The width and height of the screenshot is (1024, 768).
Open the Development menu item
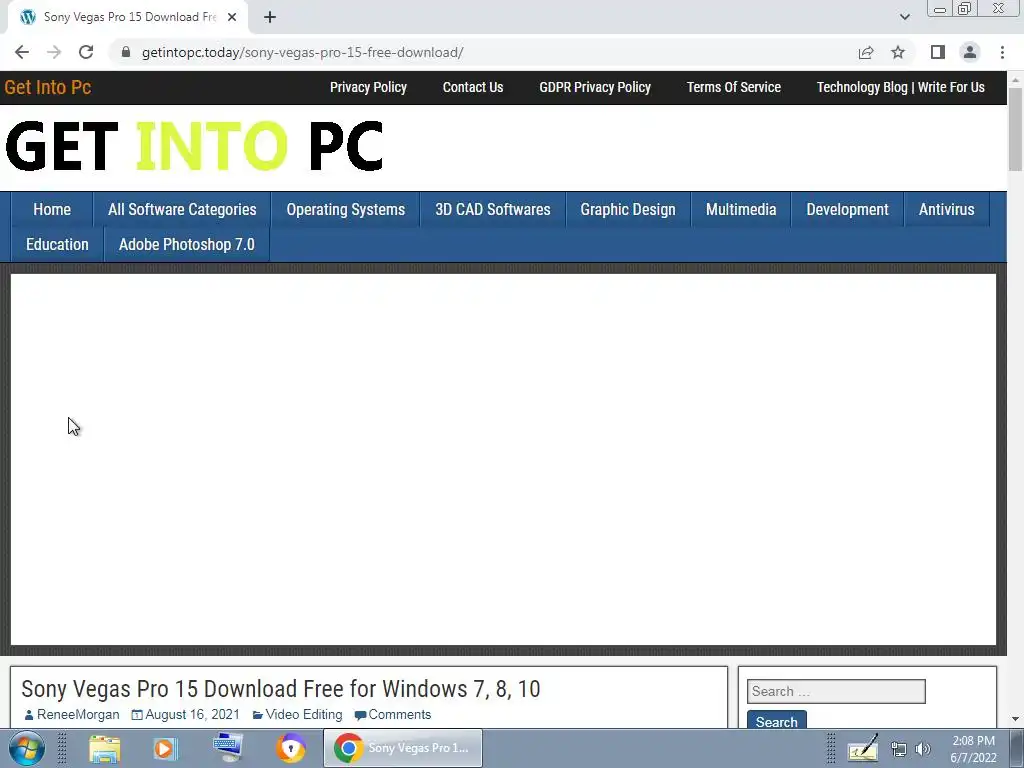pos(847,210)
